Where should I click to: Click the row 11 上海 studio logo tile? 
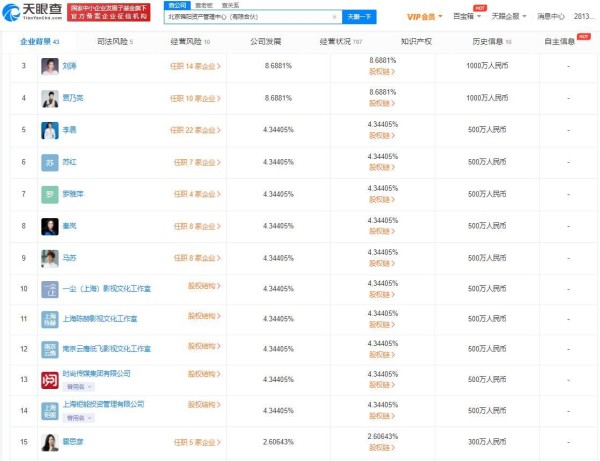[x=50, y=319]
